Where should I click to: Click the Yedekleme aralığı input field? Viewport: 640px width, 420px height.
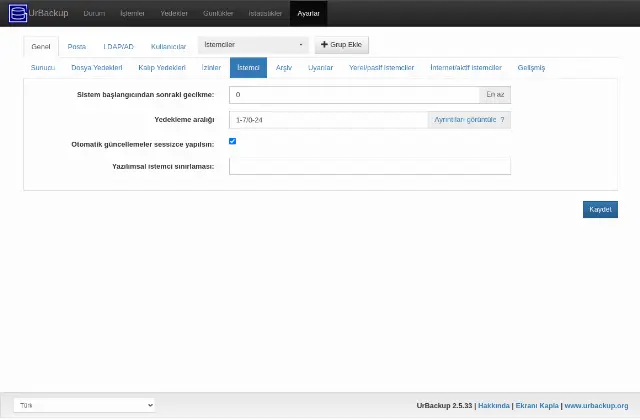click(x=329, y=120)
